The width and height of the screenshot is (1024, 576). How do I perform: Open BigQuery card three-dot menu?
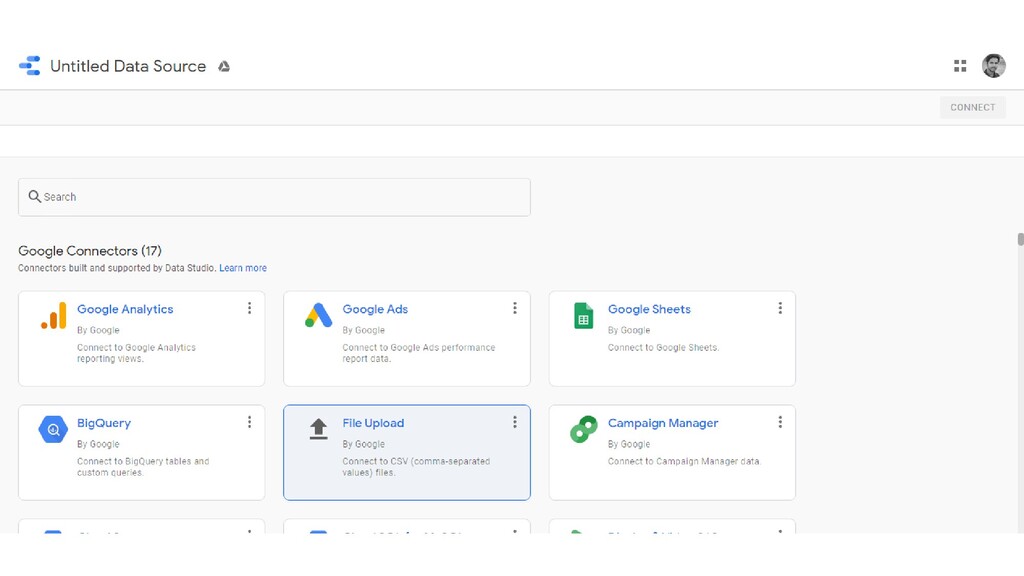pos(249,422)
